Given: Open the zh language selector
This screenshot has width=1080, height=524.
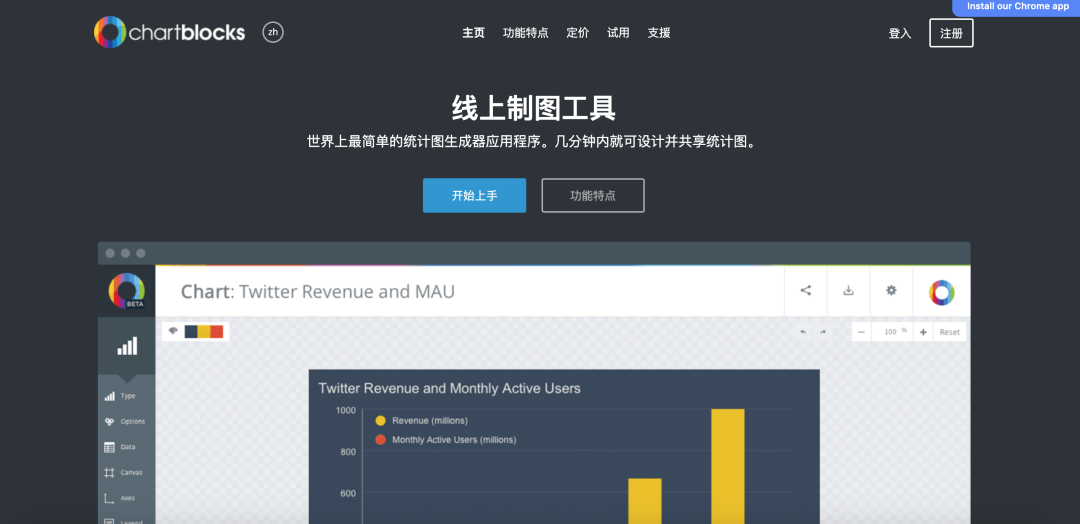Looking at the screenshot, I should [273, 32].
